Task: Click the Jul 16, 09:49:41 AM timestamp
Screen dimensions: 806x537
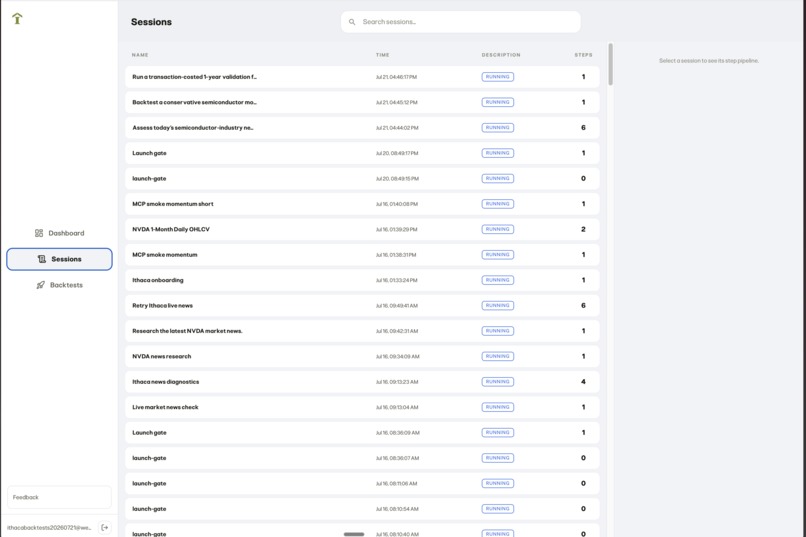Action: click(x=397, y=305)
